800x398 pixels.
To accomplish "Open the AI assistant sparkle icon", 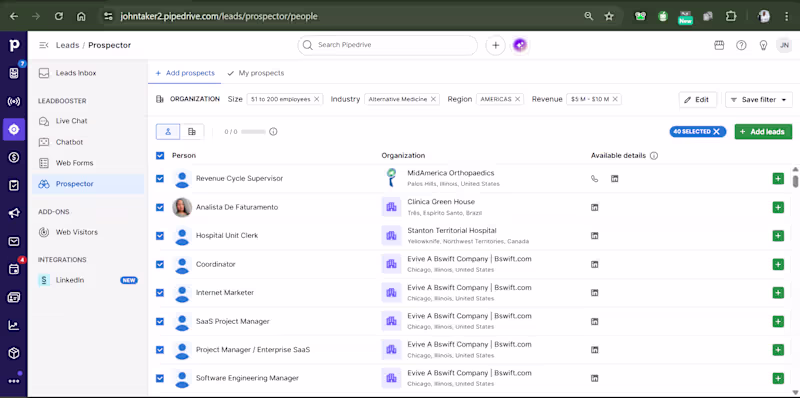I will pos(519,45).
